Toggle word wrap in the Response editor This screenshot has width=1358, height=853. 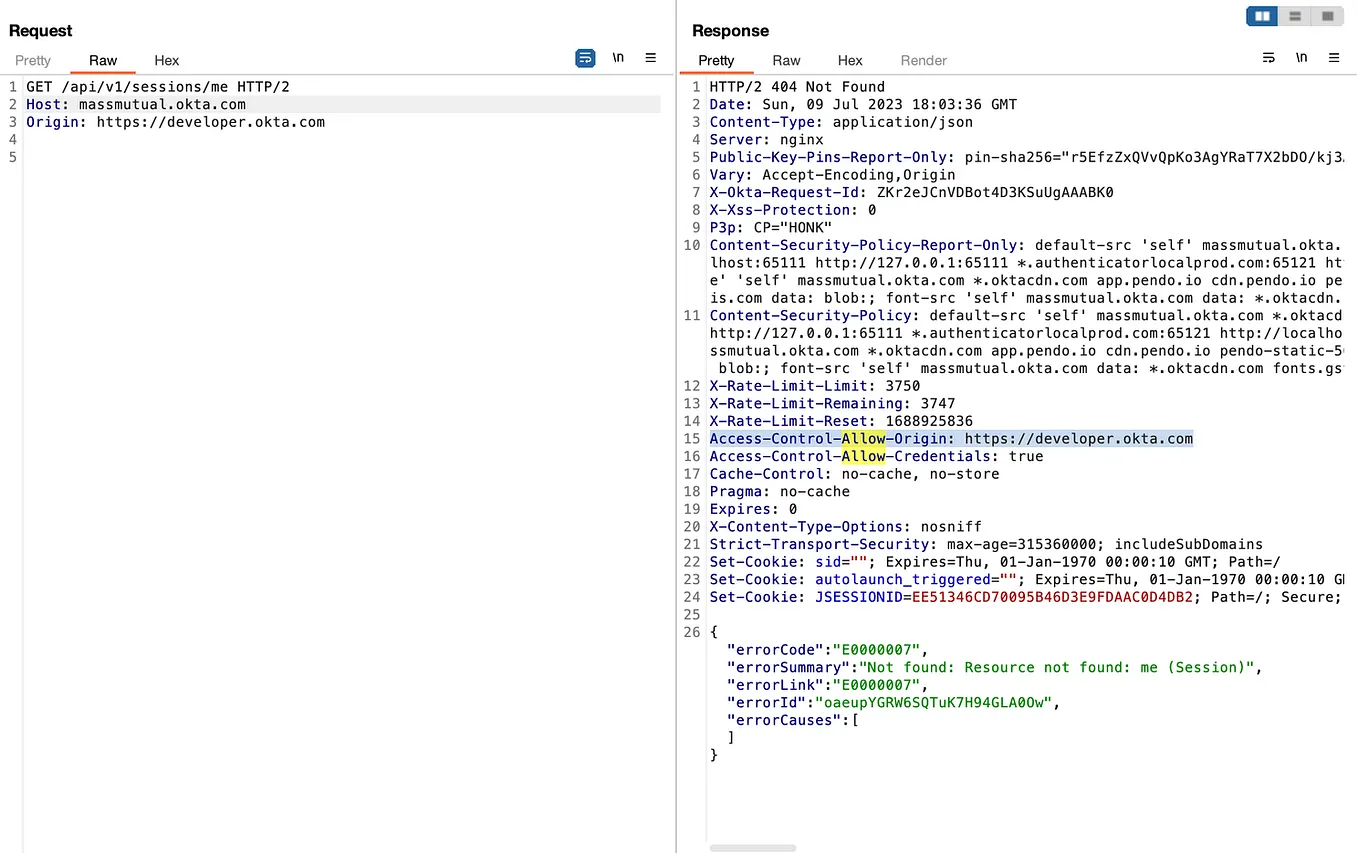[x=1268, y=58]
